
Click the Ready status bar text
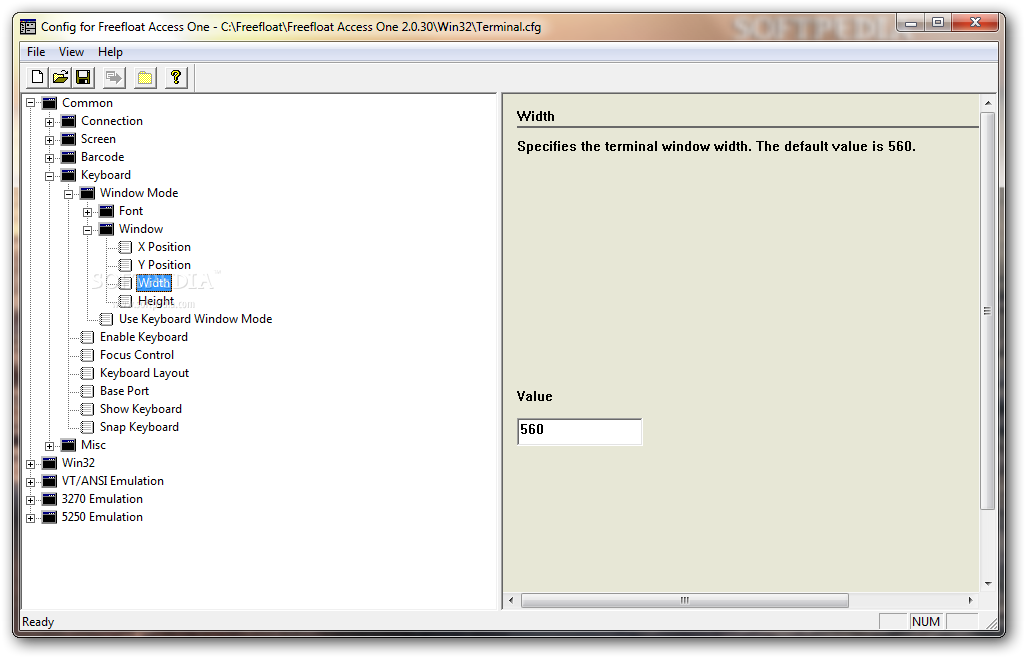click(38, 622)
